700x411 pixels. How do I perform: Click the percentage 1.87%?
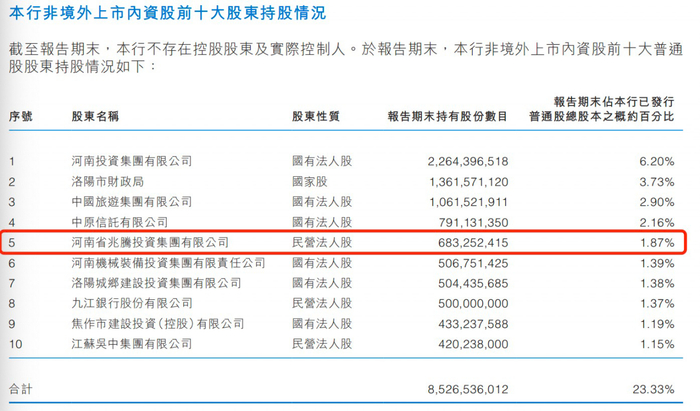(x=657, y=243)
